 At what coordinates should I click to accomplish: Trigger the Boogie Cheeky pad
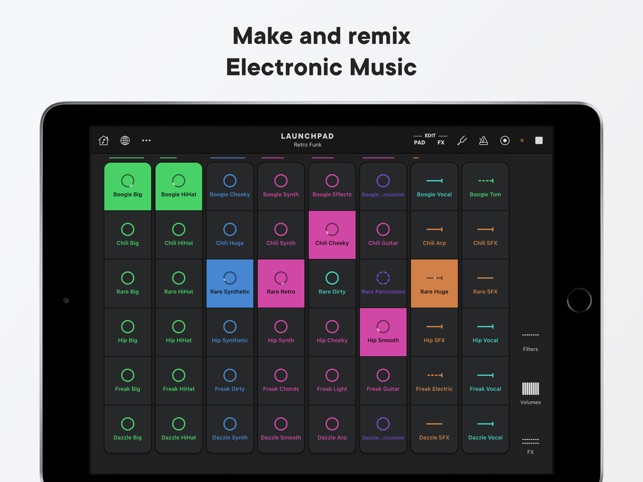click(230, 187)
